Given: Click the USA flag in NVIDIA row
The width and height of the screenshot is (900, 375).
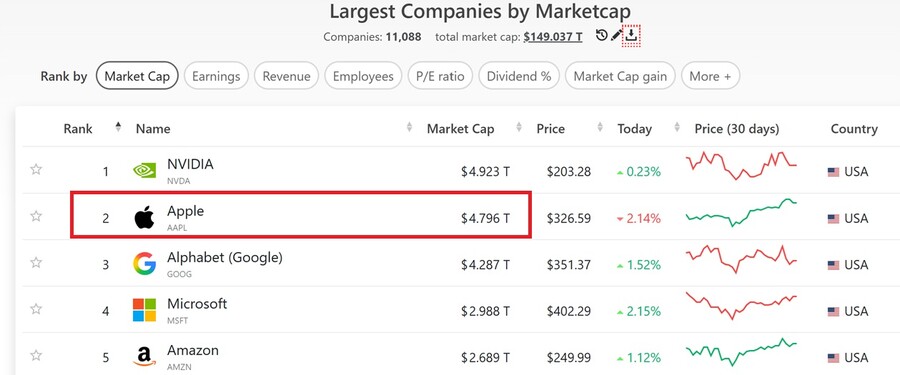Looking at the screenshot, I should click(833, 172).
